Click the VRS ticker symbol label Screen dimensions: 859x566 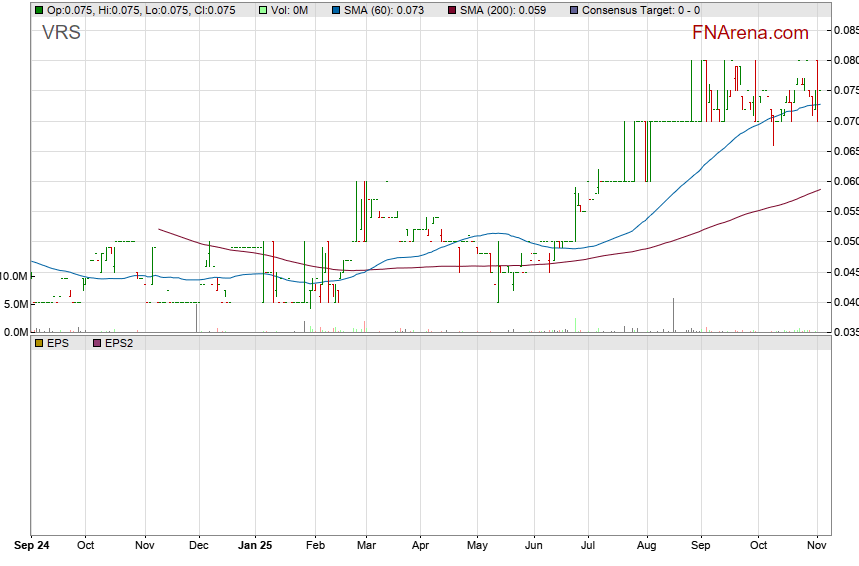[61, 33]
